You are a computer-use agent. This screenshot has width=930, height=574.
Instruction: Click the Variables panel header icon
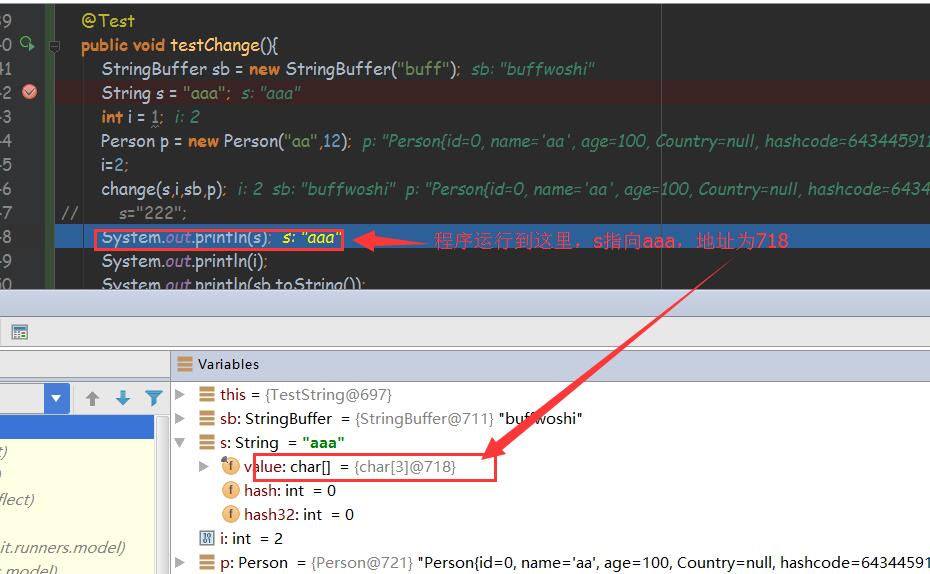184,364
